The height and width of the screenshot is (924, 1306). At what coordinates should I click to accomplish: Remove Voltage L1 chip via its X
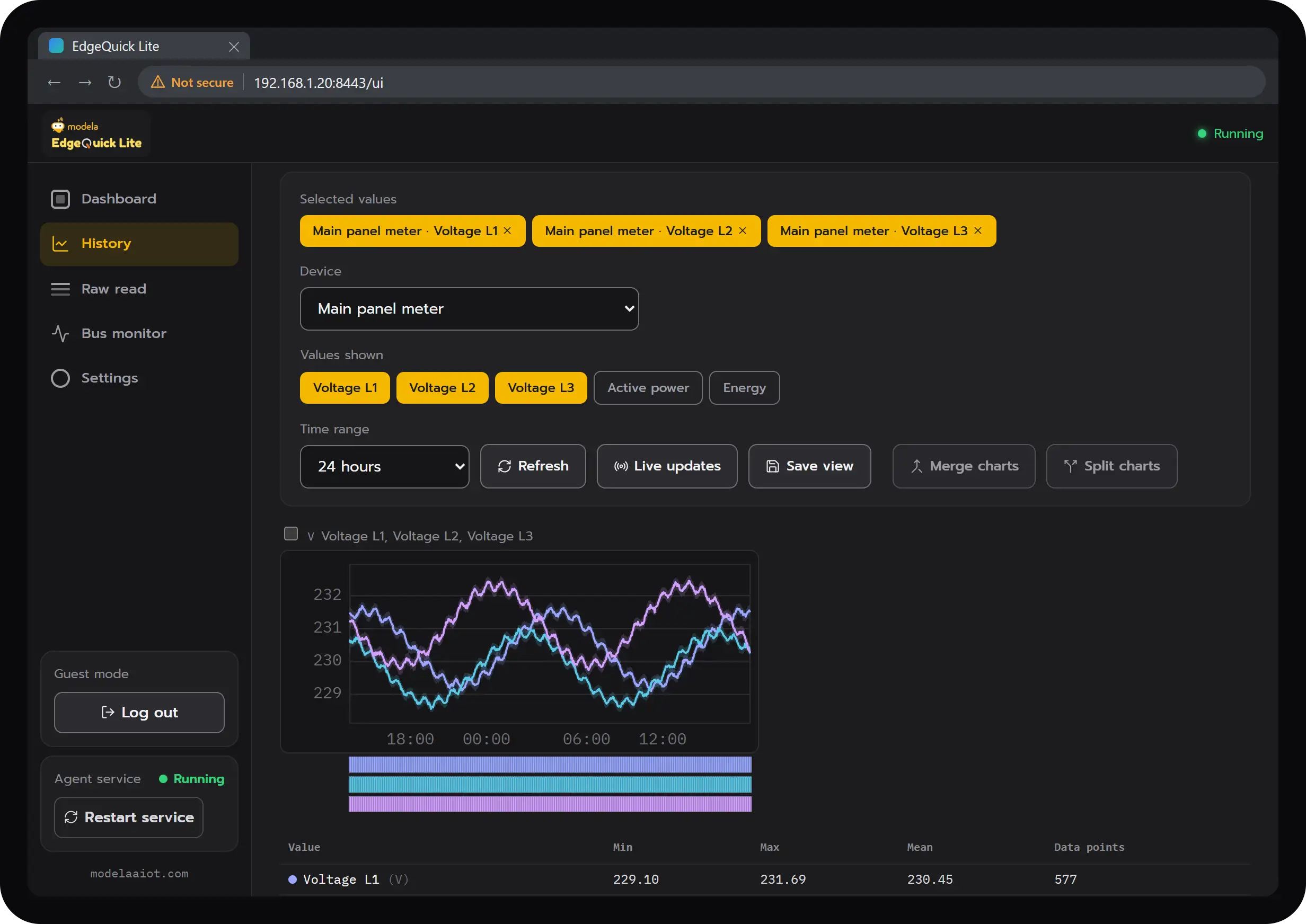coord(508,230)
